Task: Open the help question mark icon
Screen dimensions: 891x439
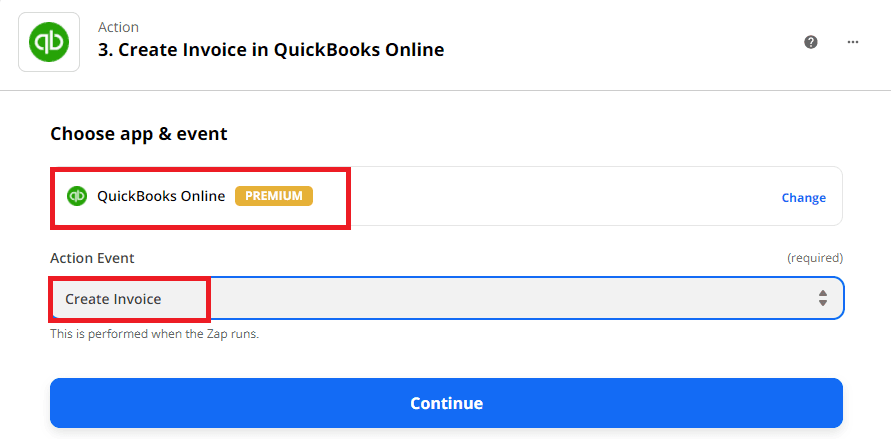Action: click(x=811, y=42)
